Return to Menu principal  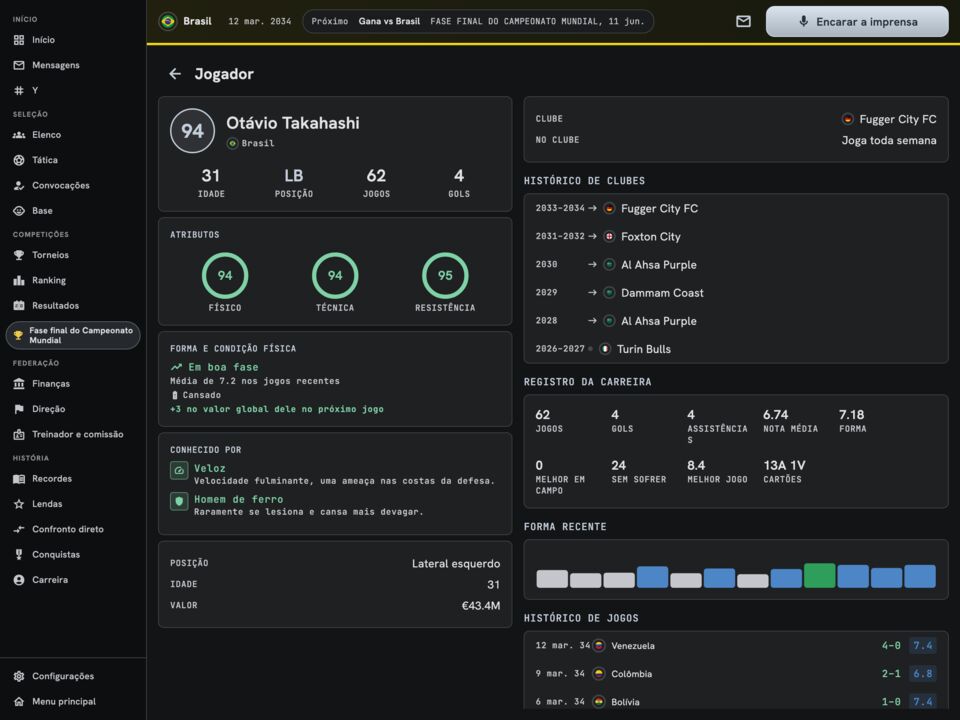tap(73, 702)
